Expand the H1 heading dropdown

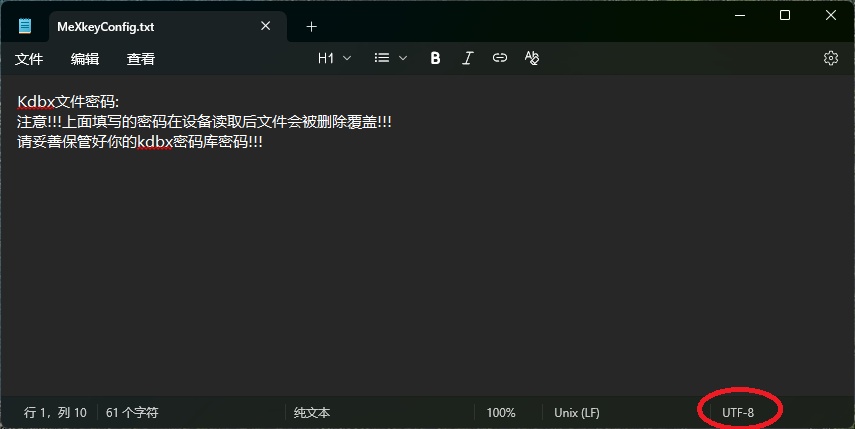(334, 58)
